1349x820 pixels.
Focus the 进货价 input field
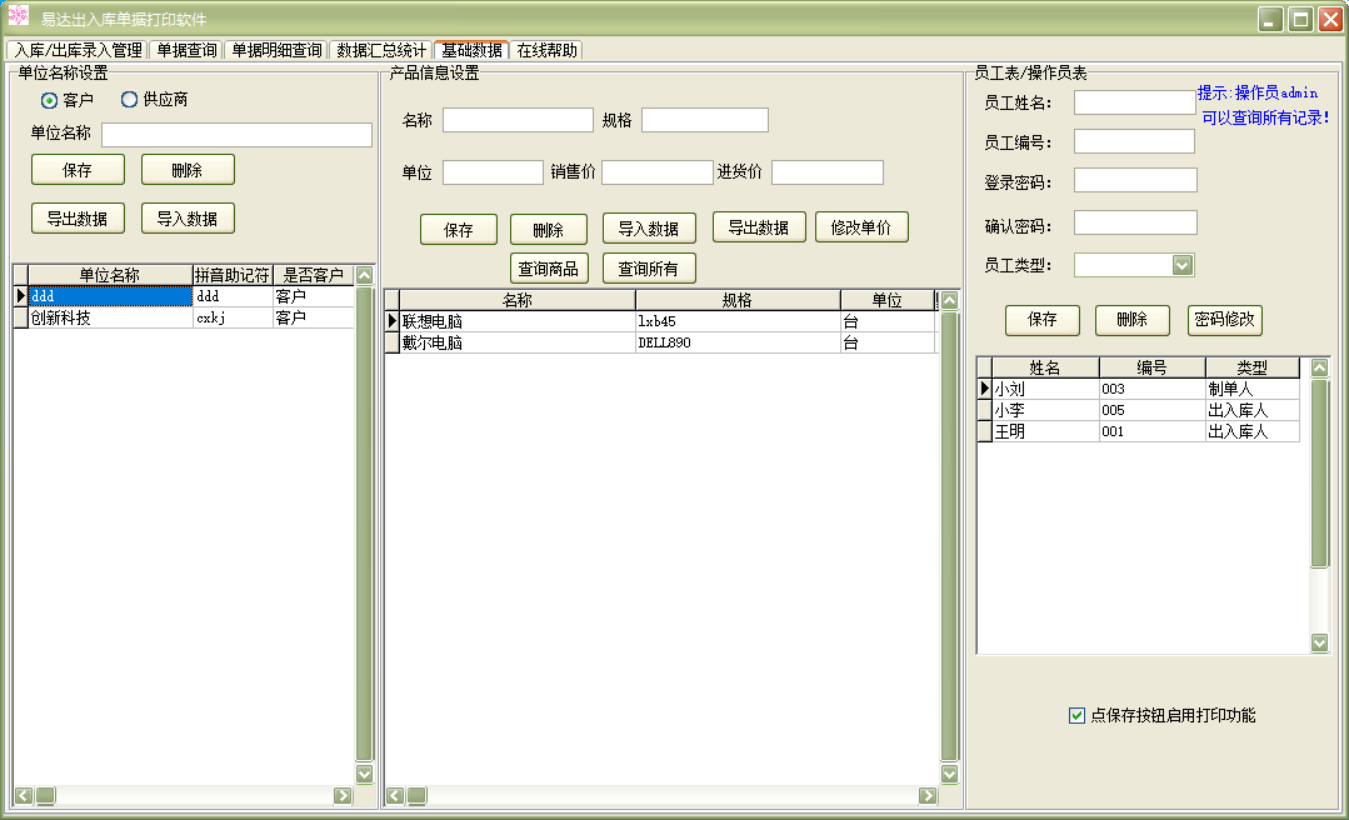(x=828, y=172)
